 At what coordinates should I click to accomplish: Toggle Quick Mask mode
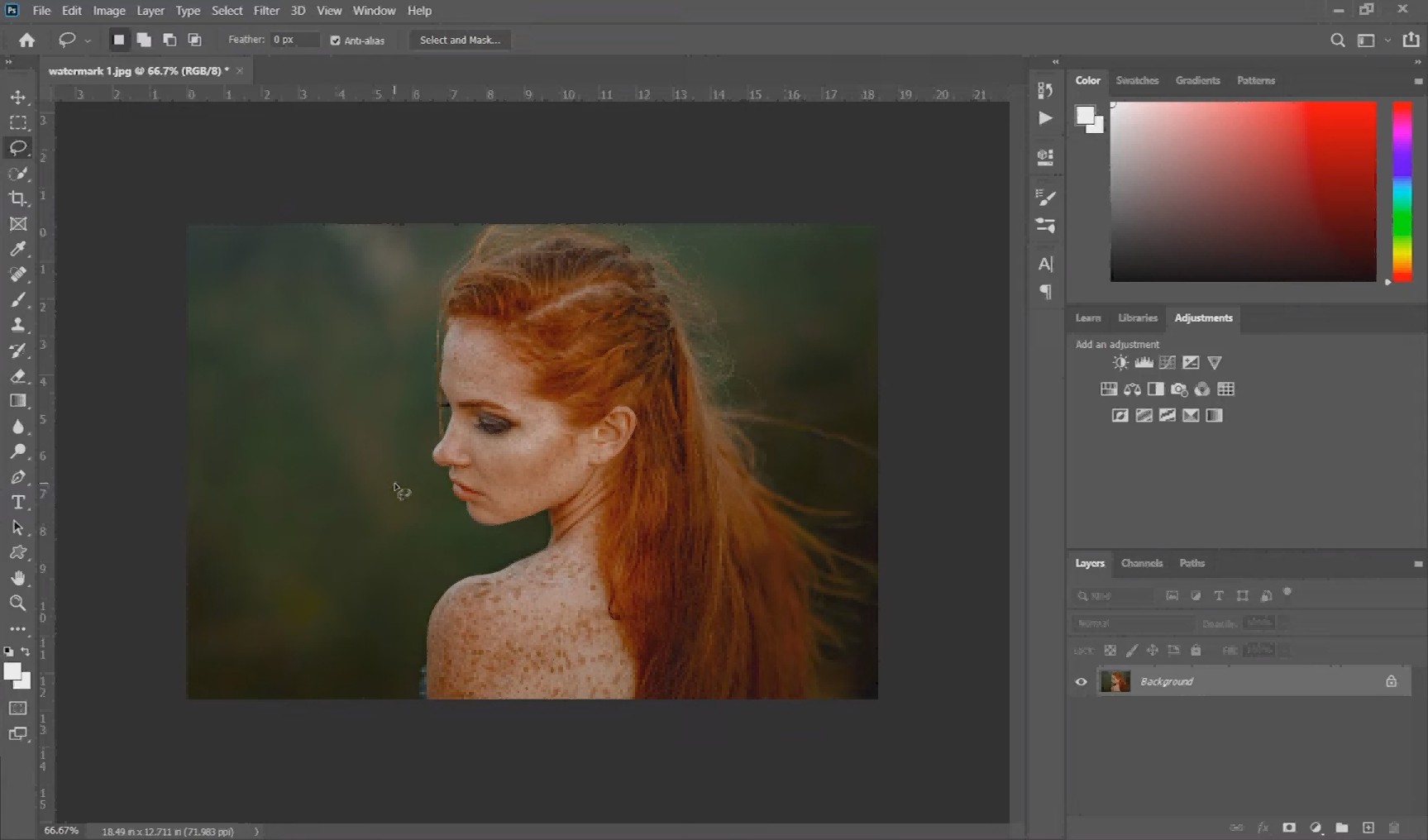[x=18, y=709]
